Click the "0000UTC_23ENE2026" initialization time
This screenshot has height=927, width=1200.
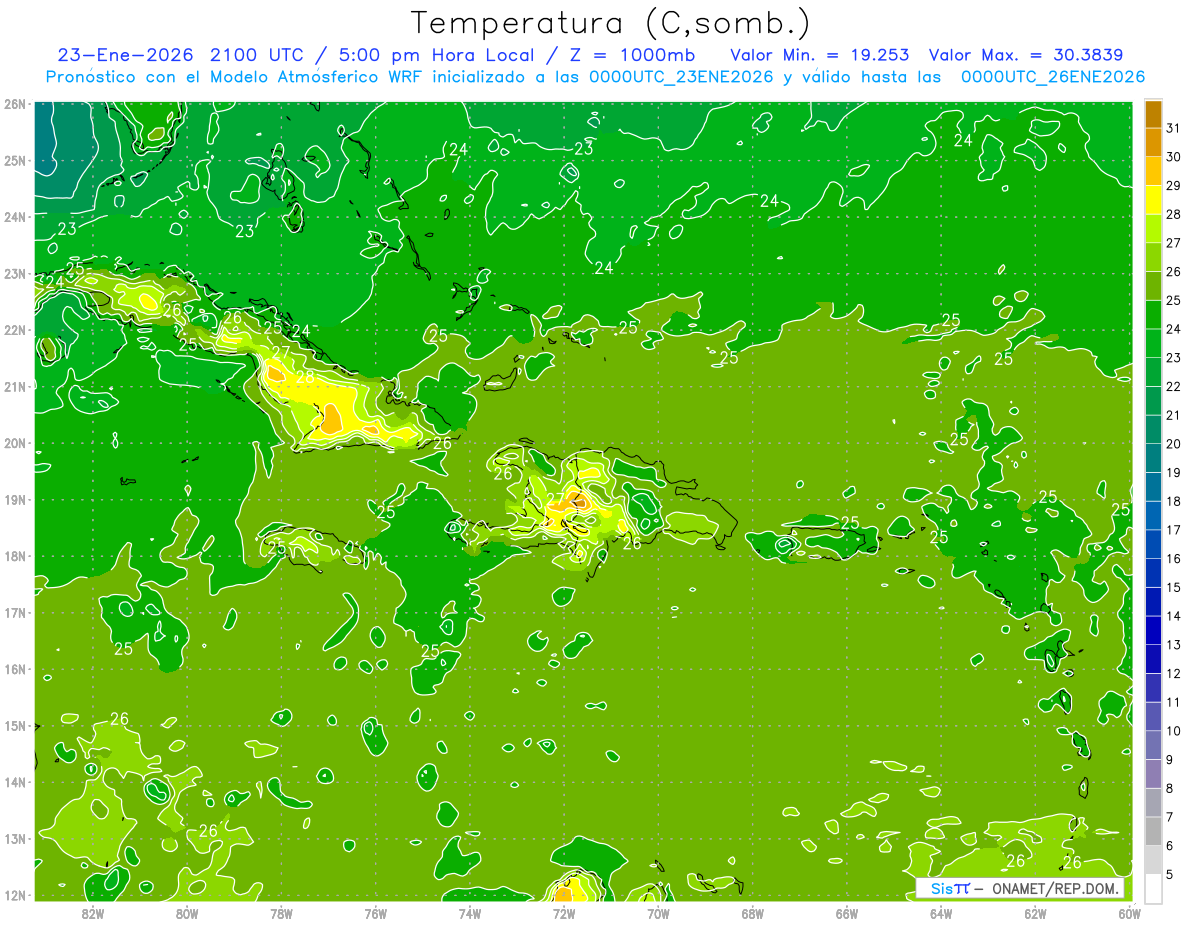pyautogui.click(x=681, y=77)
